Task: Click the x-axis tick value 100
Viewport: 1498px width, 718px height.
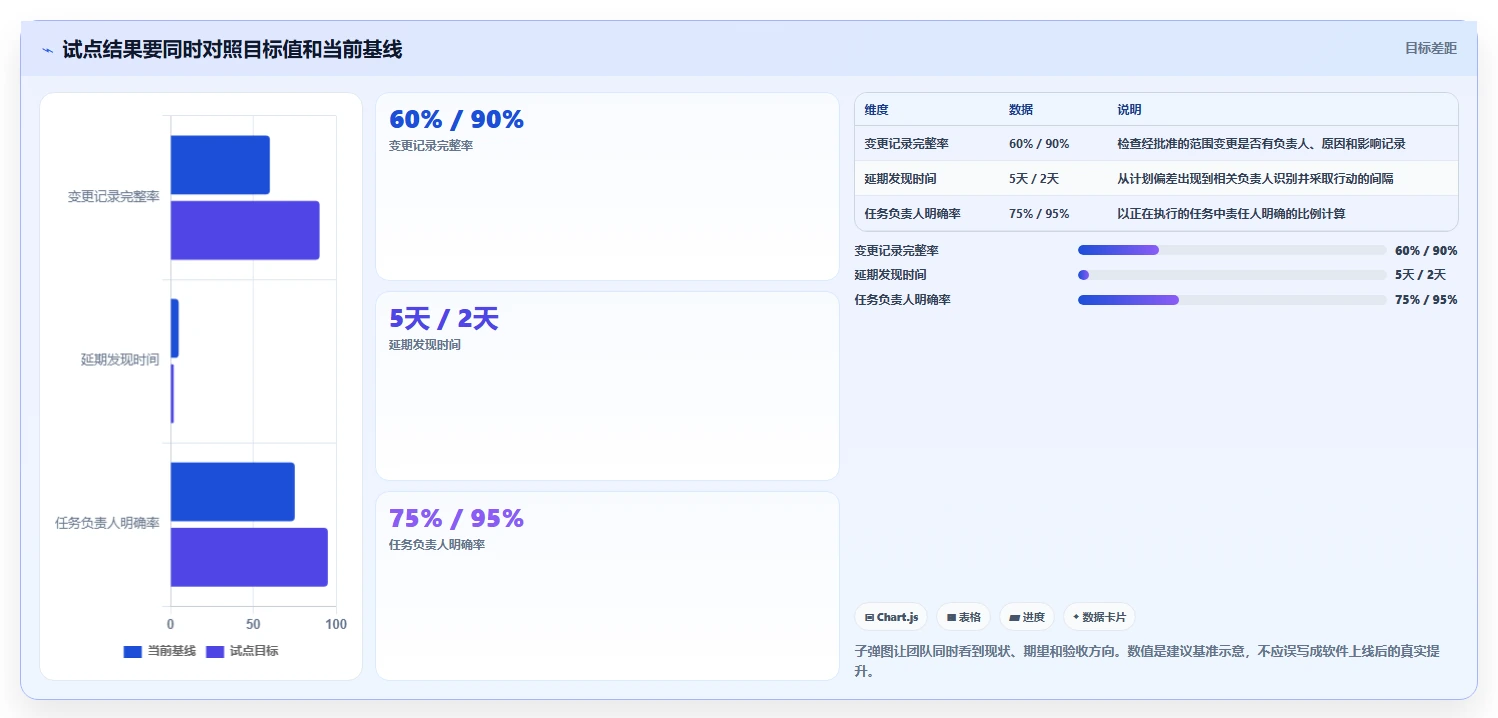Action: coord(336,624)
